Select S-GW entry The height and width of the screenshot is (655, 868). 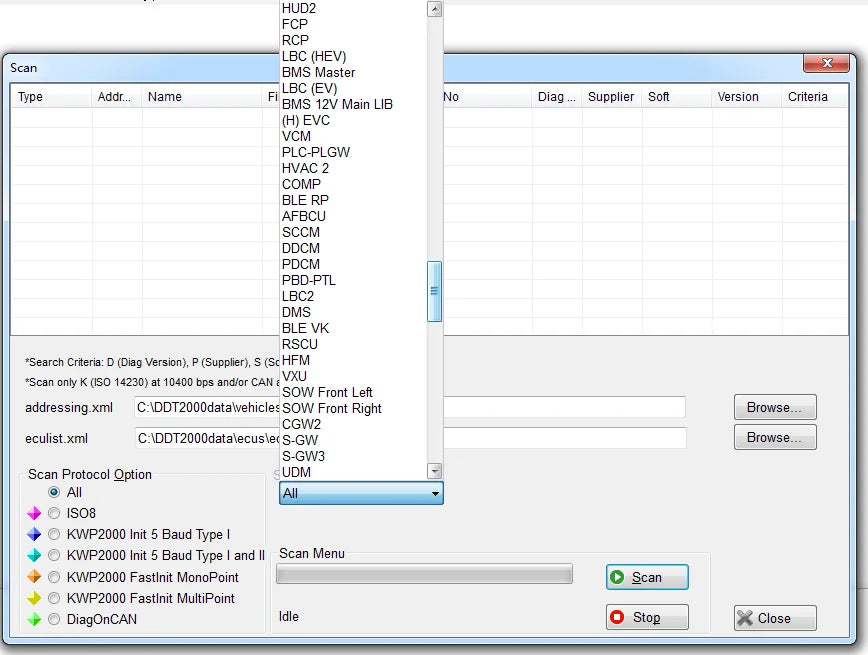click(x=353, y=441)
